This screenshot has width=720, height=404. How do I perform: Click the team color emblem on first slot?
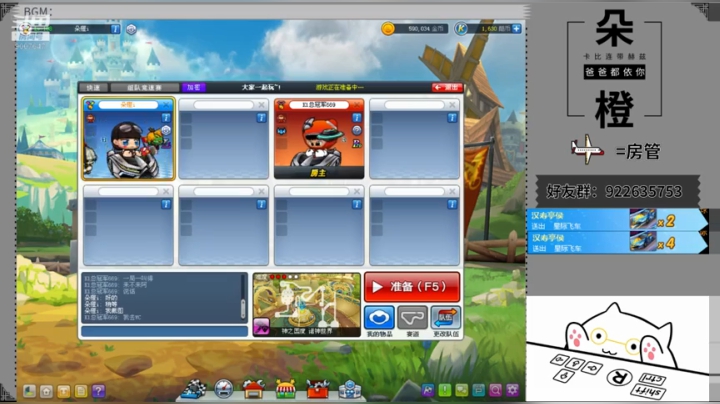(91, 105)
